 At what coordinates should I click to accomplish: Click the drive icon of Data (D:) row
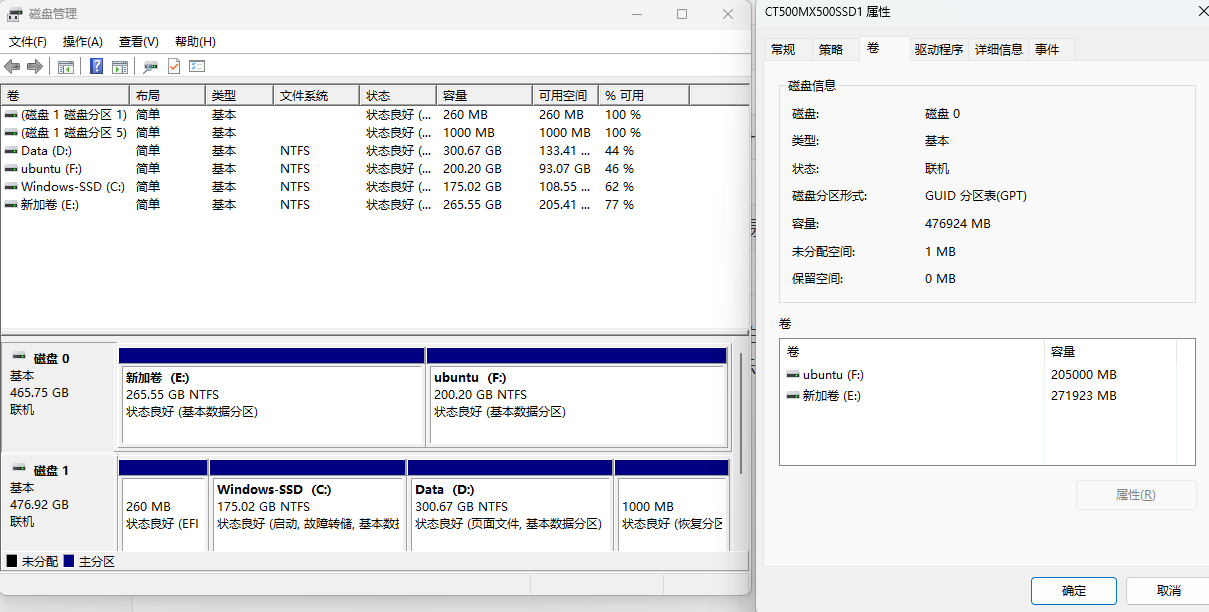click(11, 151)
